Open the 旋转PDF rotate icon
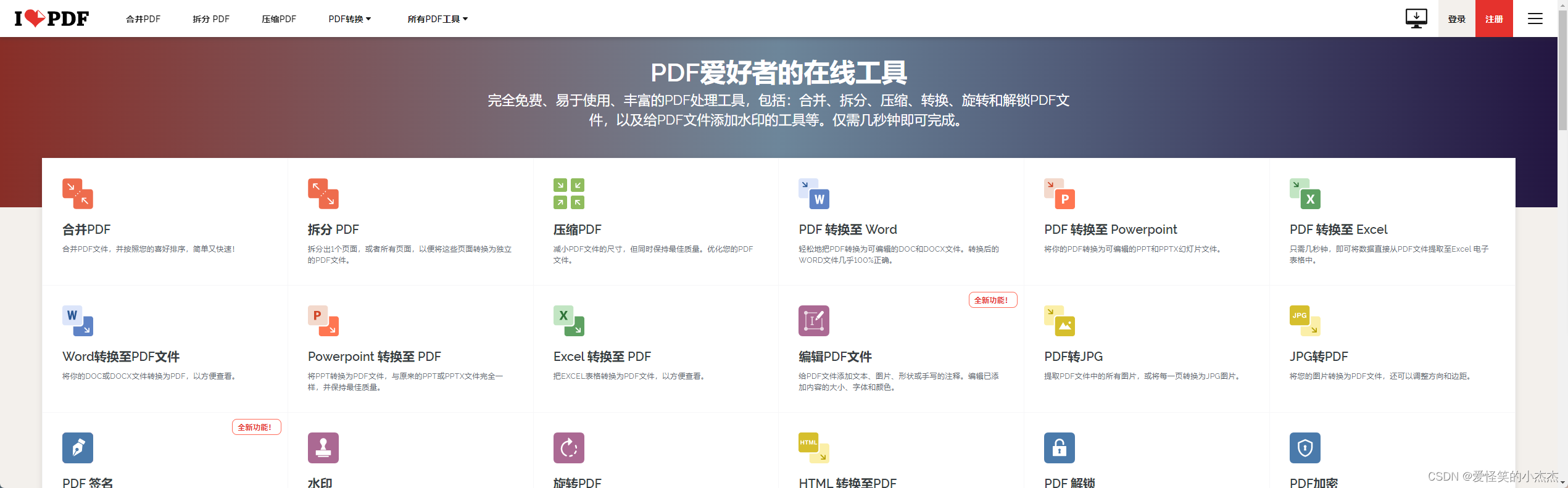Viewport: 1568px width, 488px height. (x=569, y=448)
